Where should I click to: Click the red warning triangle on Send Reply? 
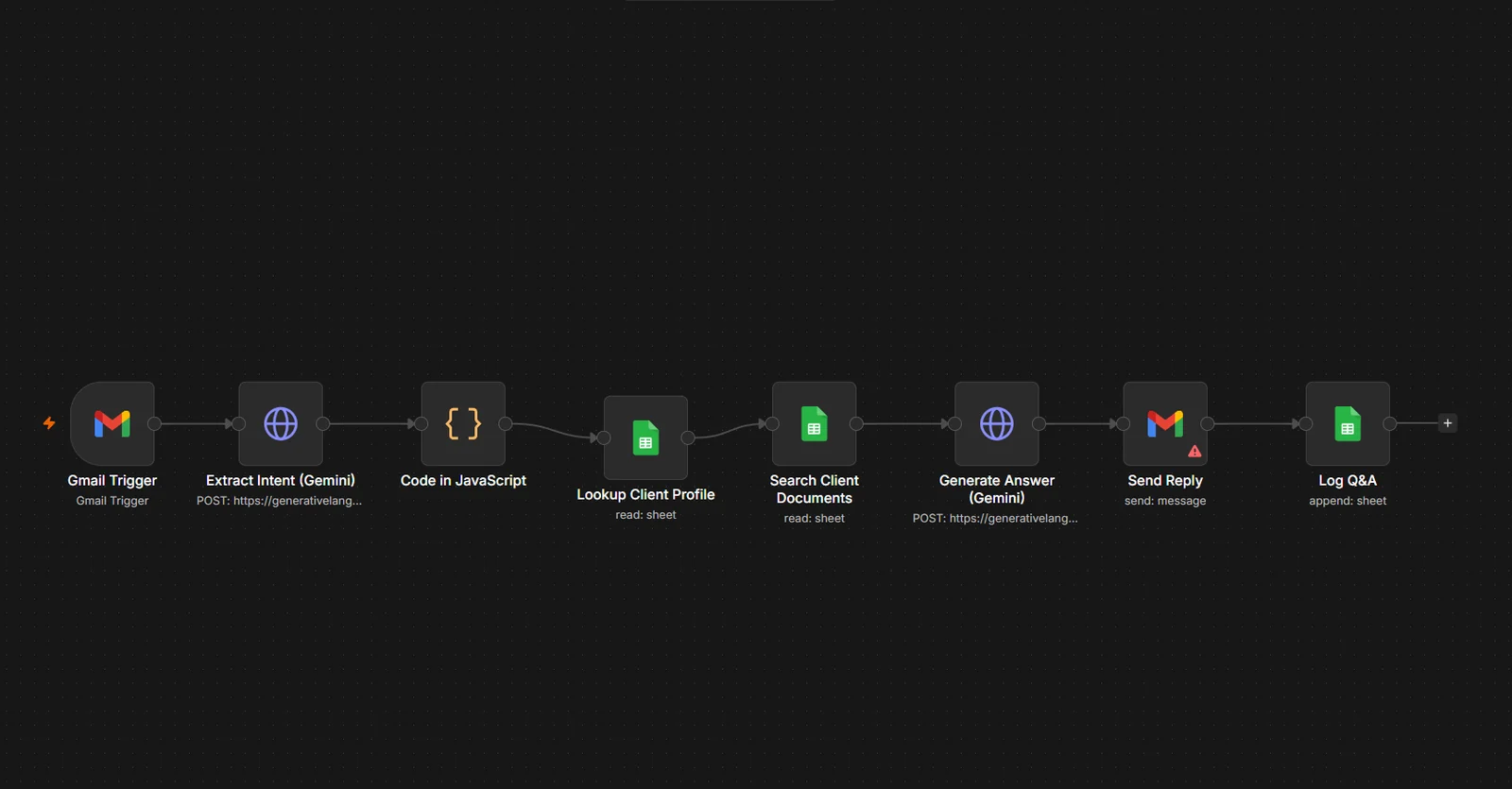tap(1194, 452)
